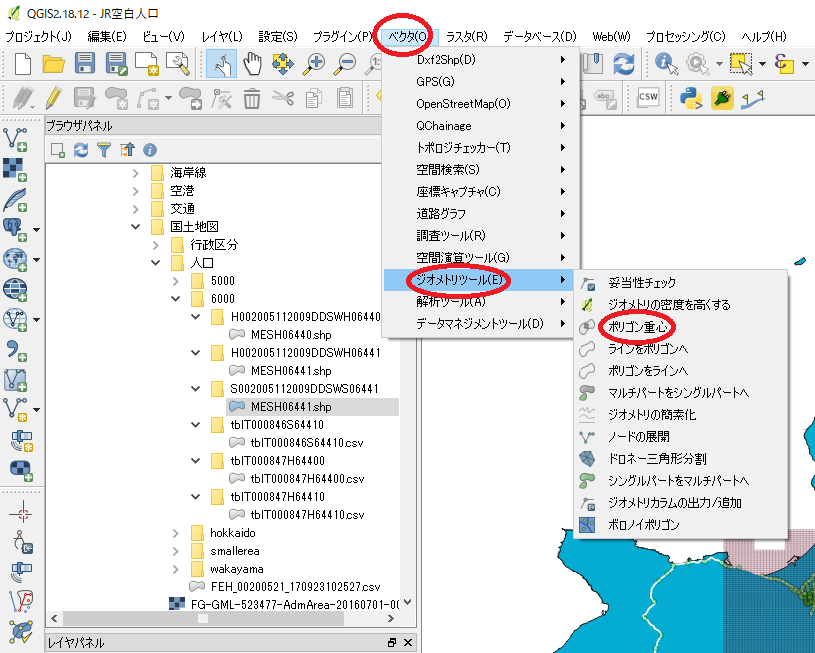Select the Zoom In magnifier tool
This screenshot has width=815, height=653.
click(x=314, y=63)
